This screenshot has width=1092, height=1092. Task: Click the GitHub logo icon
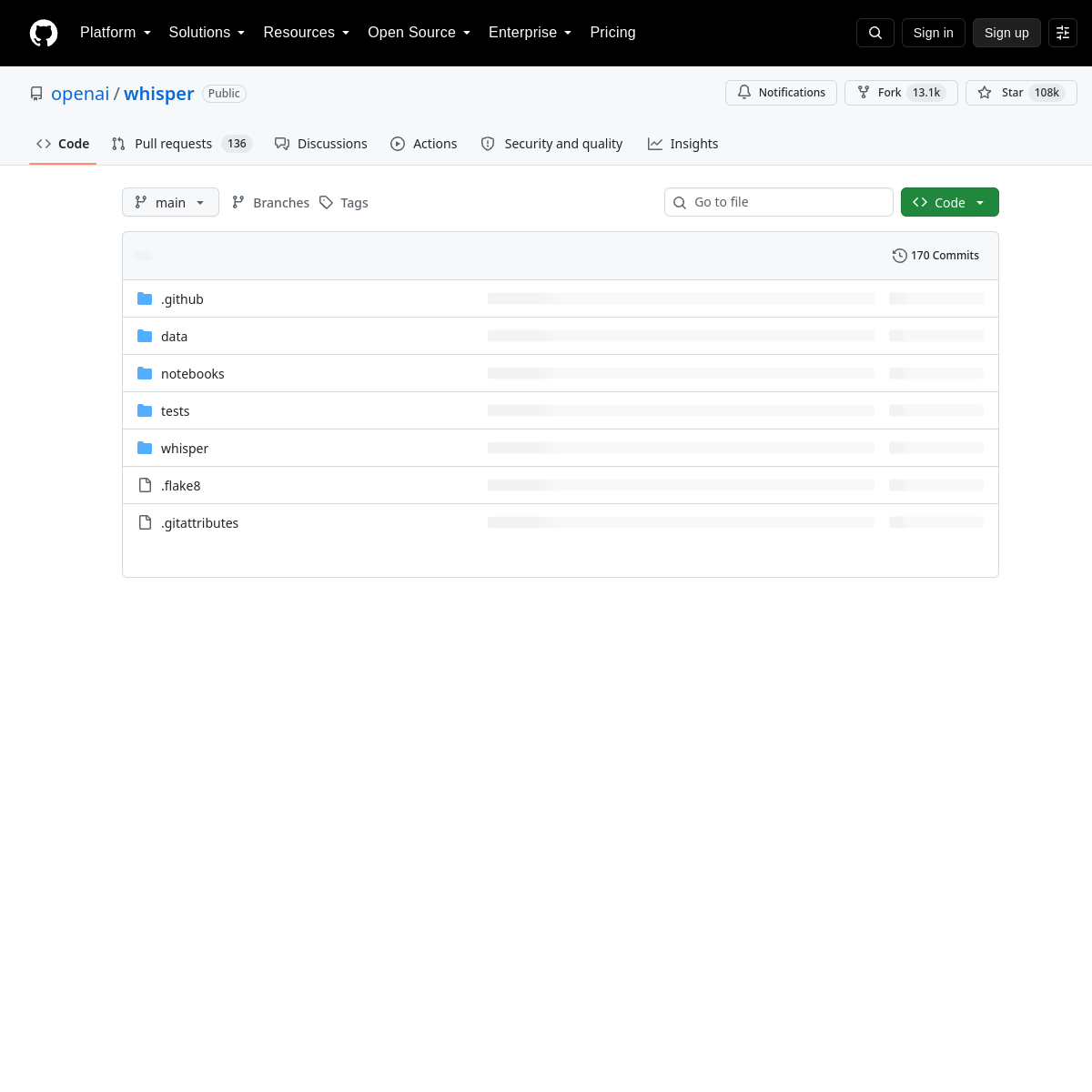(x=44, y=33)
